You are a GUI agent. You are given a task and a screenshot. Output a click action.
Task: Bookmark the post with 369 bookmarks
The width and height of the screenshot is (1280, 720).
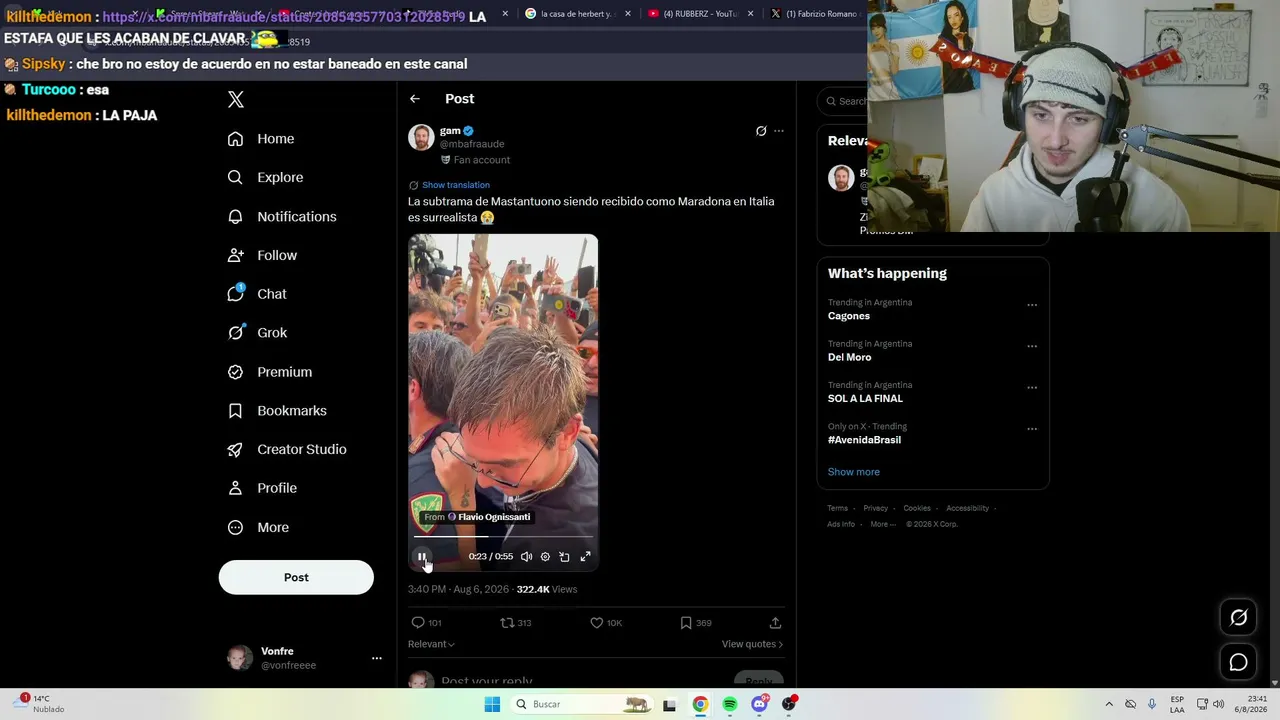coord(686,622)
